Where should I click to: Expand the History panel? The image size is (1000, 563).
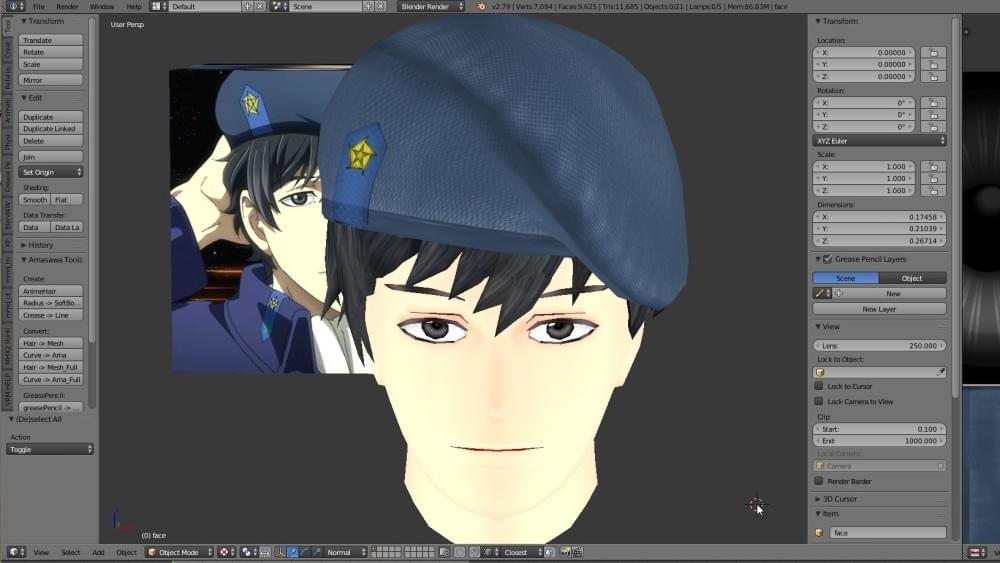click(38, 245)
